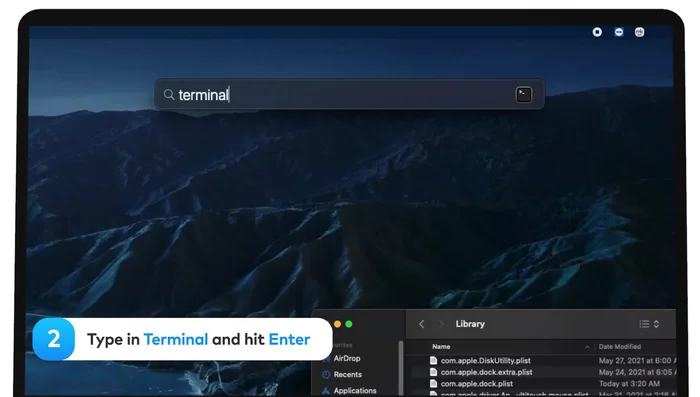
Task: Click the 'Today at 3:20 AM' date cell
Action: point(629,384)
